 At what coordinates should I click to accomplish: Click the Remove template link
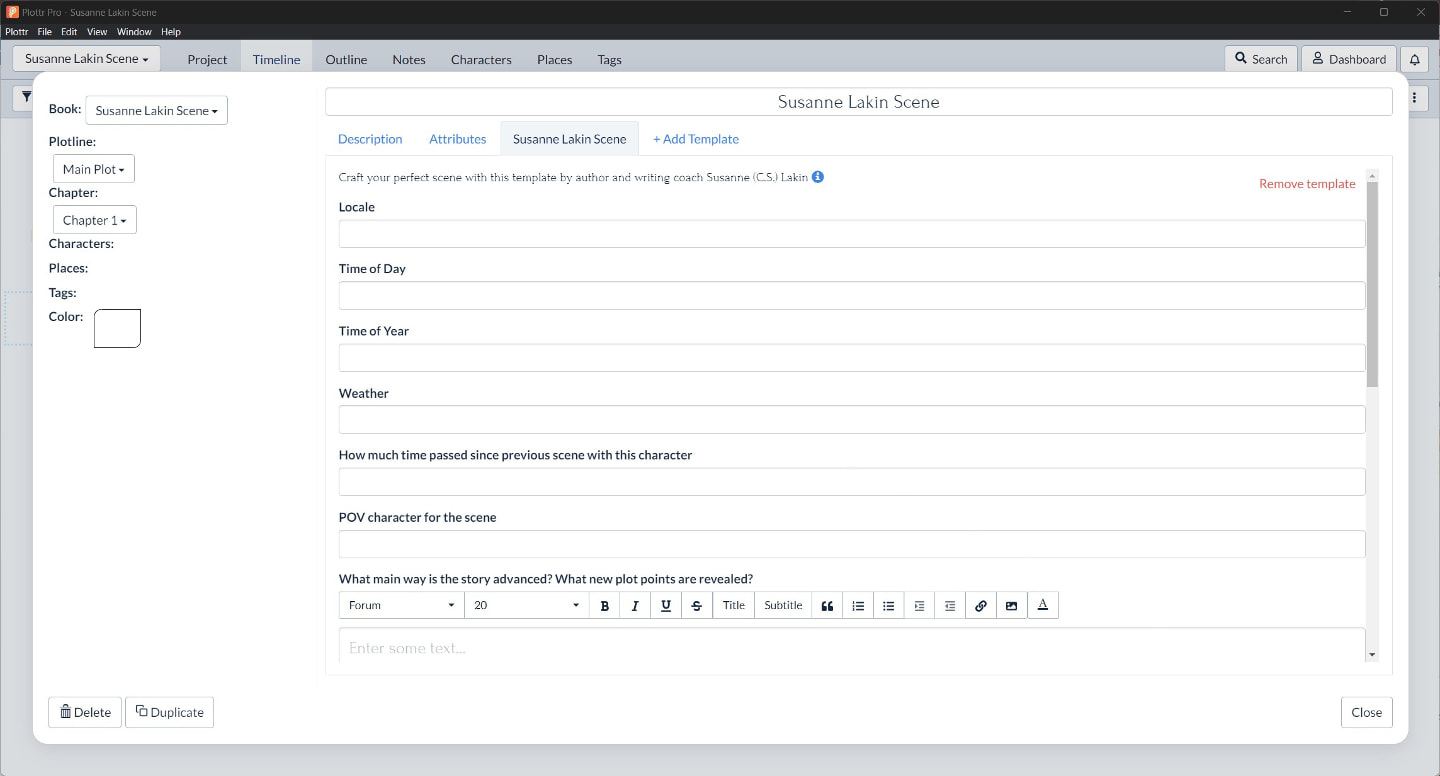(1307, 184)
